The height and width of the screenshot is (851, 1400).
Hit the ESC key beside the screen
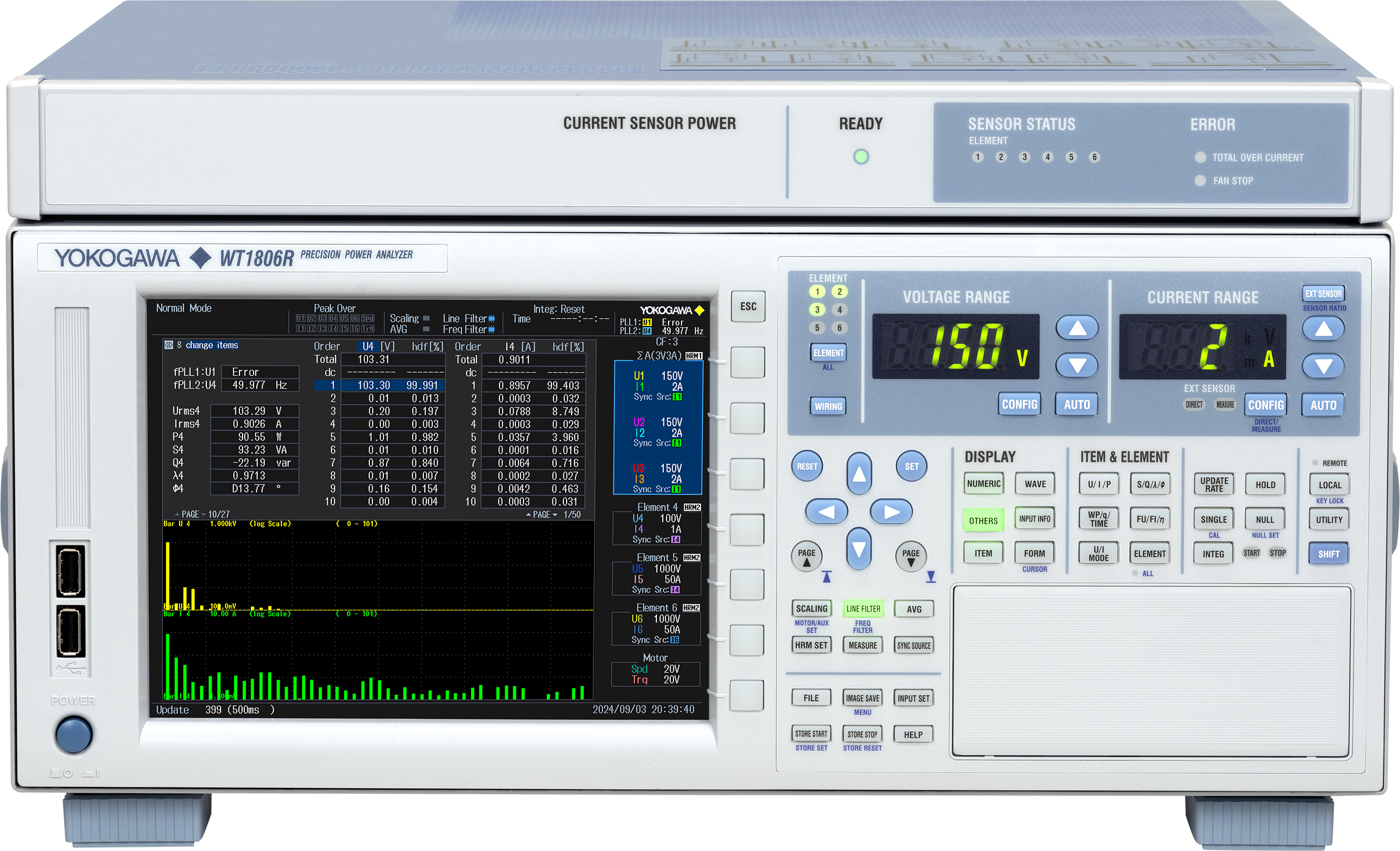748,306
